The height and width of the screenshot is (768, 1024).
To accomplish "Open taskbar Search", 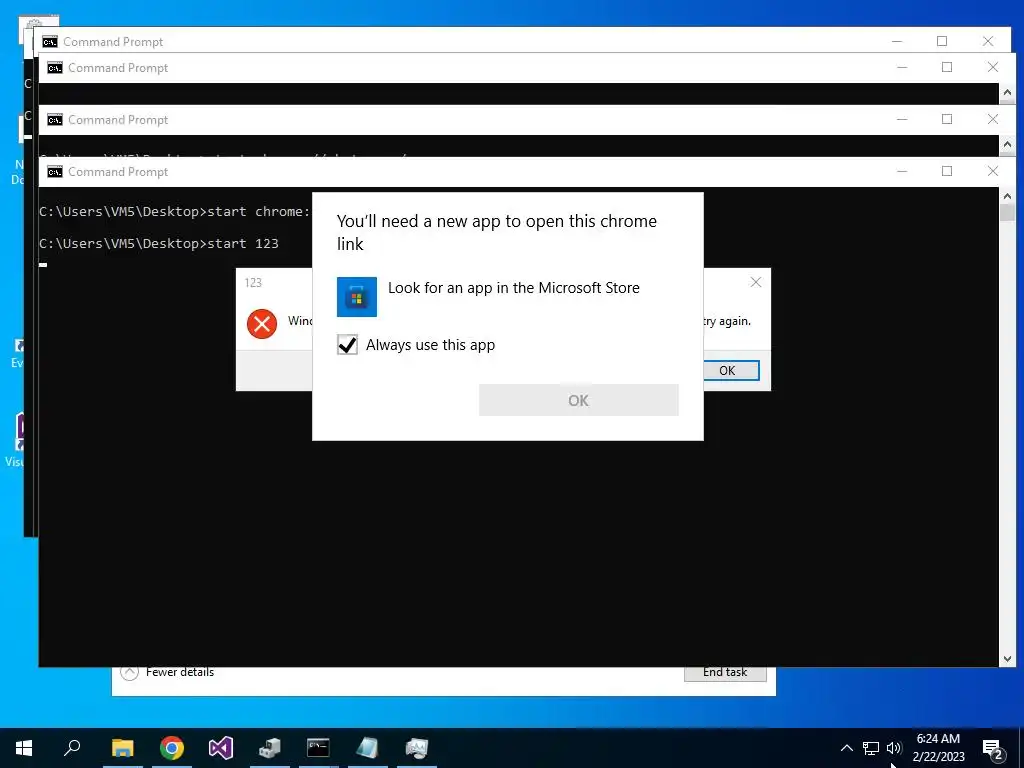I will [72, 748].
